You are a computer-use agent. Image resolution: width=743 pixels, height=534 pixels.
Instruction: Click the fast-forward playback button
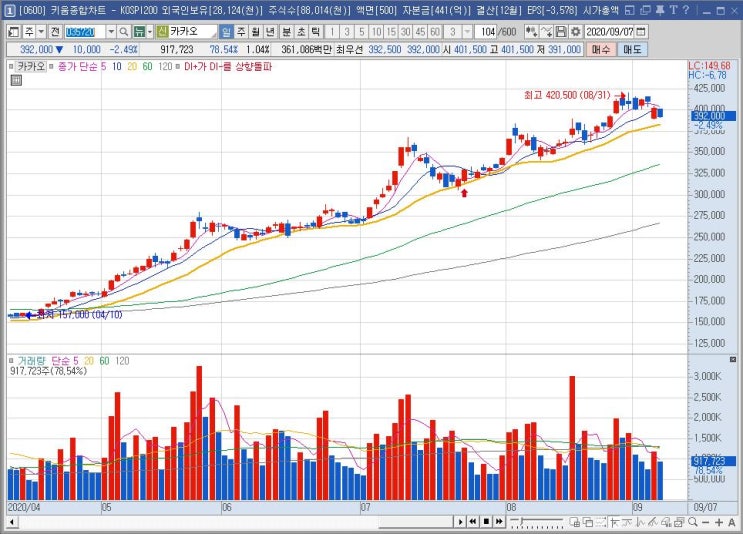499,522
